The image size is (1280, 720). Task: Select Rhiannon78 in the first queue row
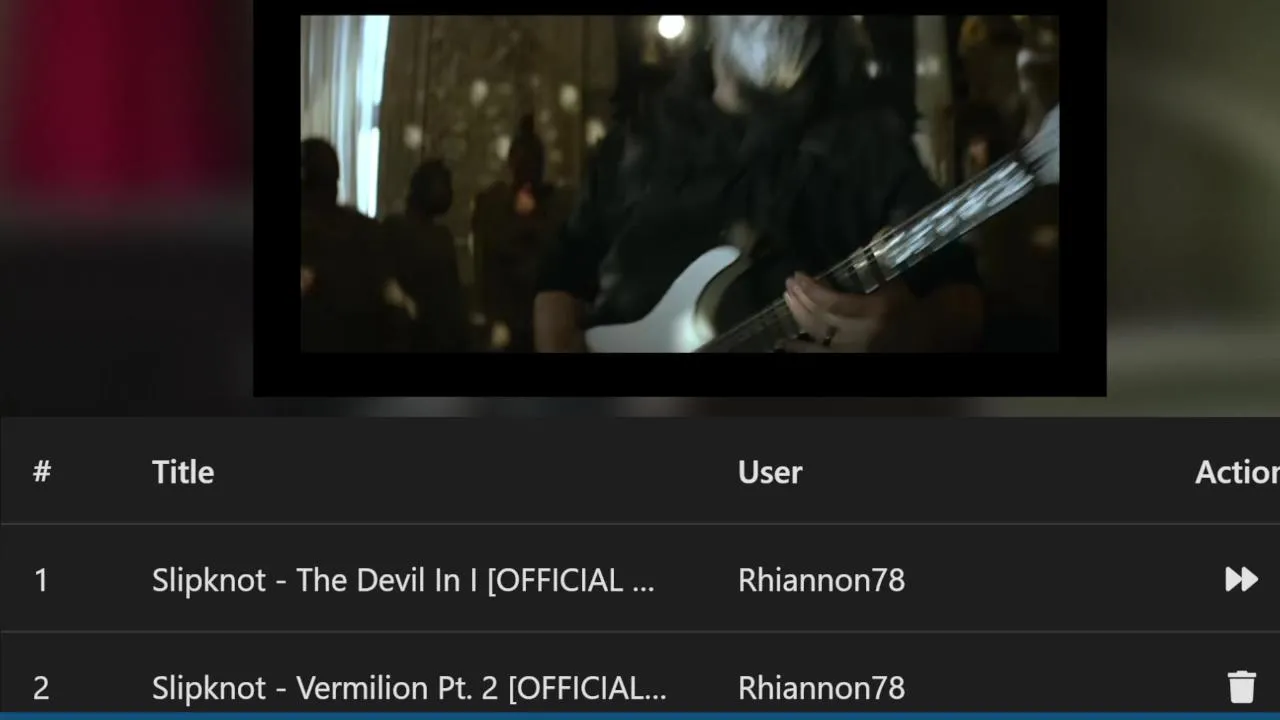coord(821,580)
